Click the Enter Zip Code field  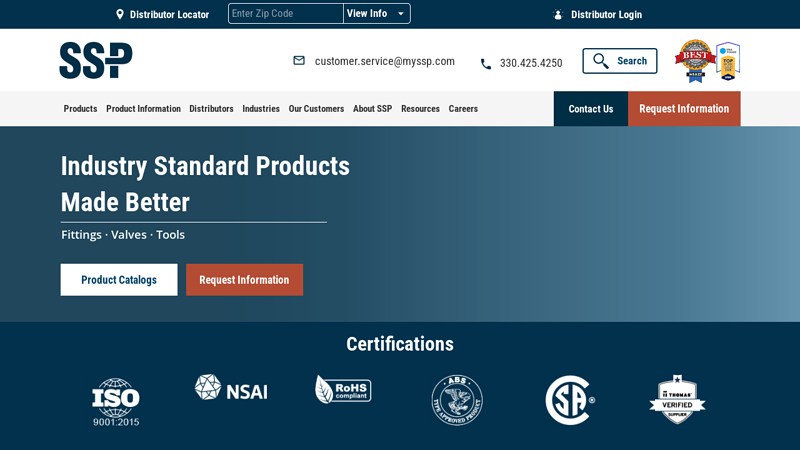pyautogui.click(x=285, y=14)
